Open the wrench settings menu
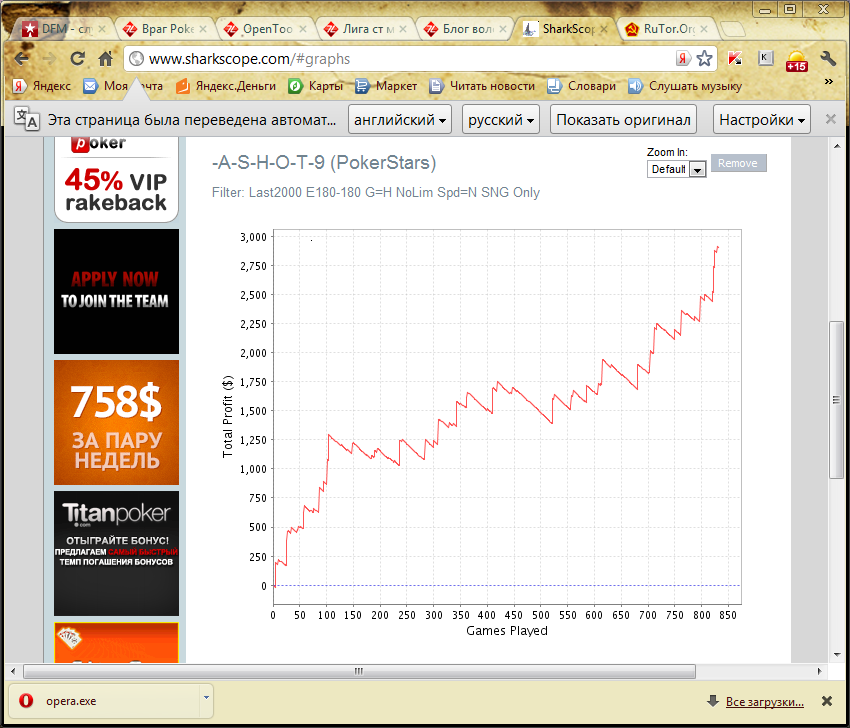 pyautogui.click(x=828, y=59)
